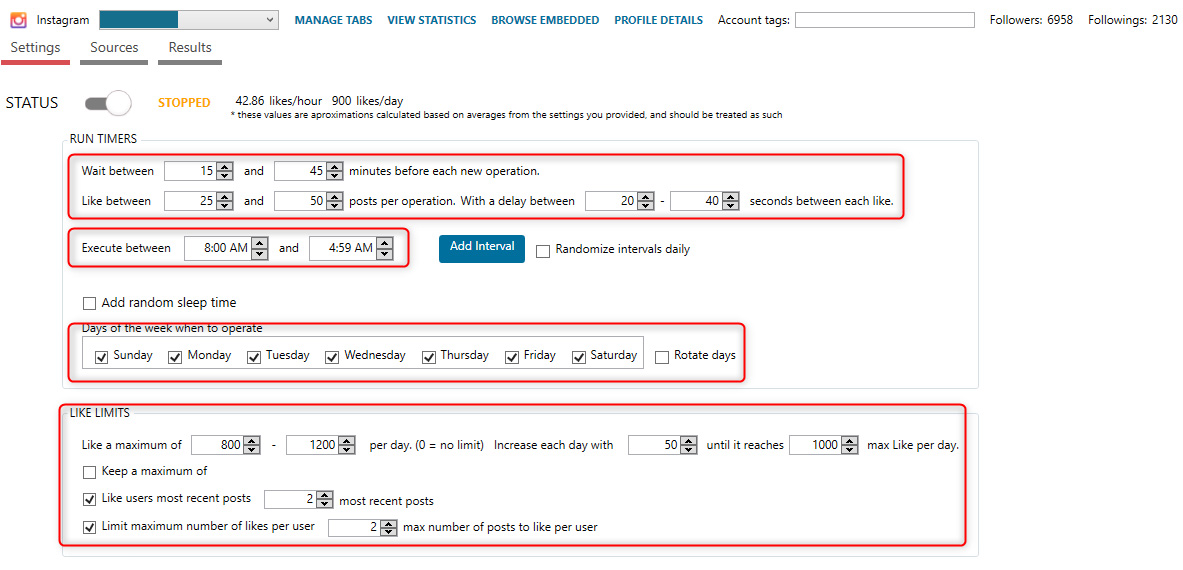The height and width of the screenshot is (570, 1183).
Task: Enable Keep a maximum of checkbox
Action: (x=89, y=472)
